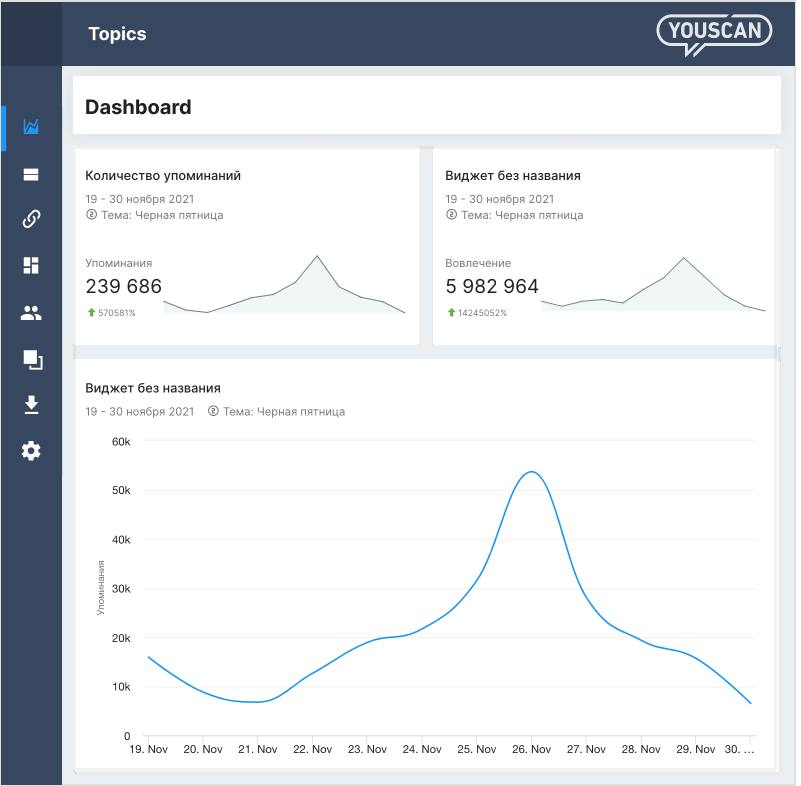Click the mentions stream card icon

coord(31,174)
